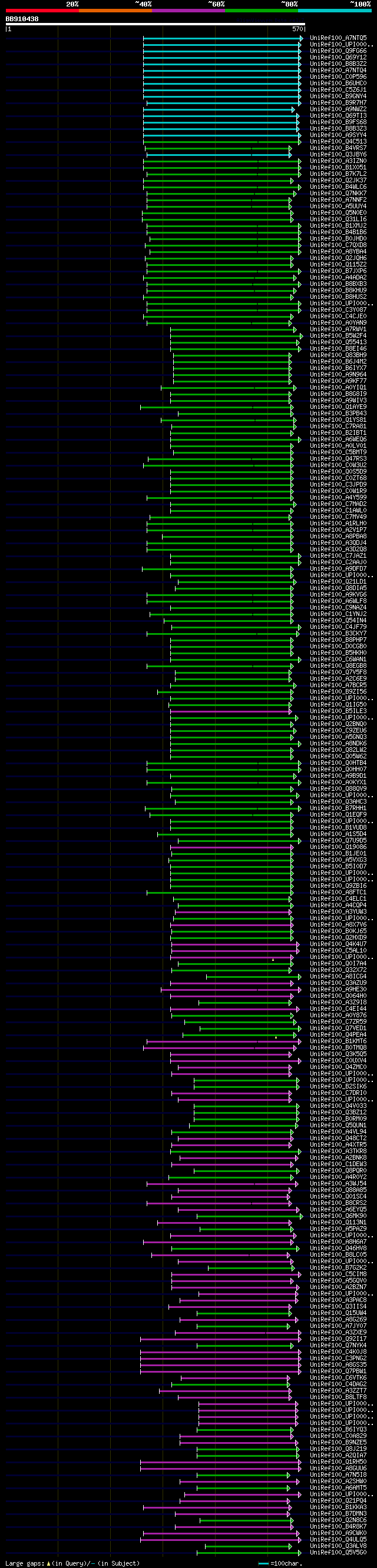Viewport: 377px width, 1568px height.
Task: Select the UniRef100_A5UUY4 label
Action: (338, 207)
